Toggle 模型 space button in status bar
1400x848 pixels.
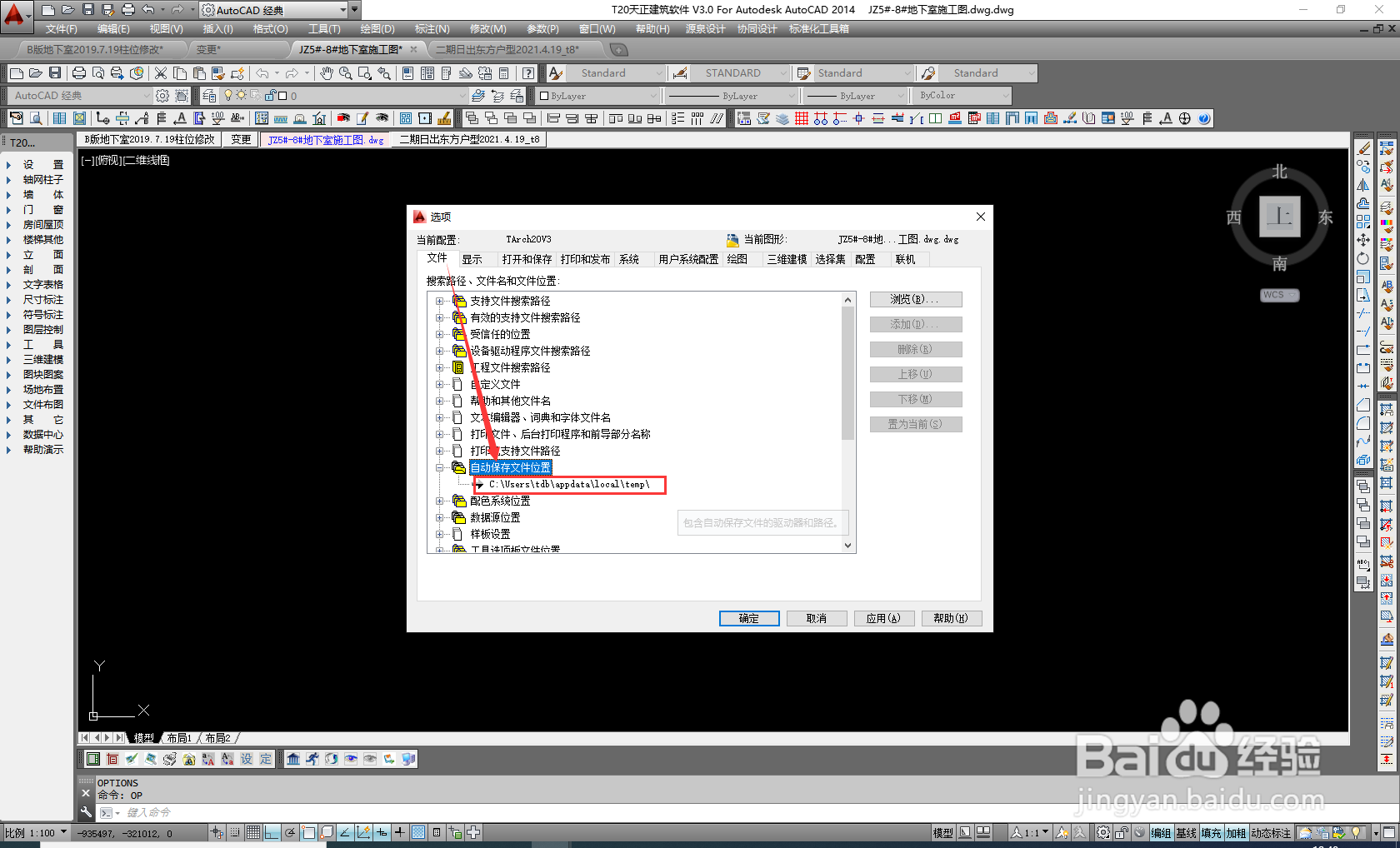(x=943, y=832)
